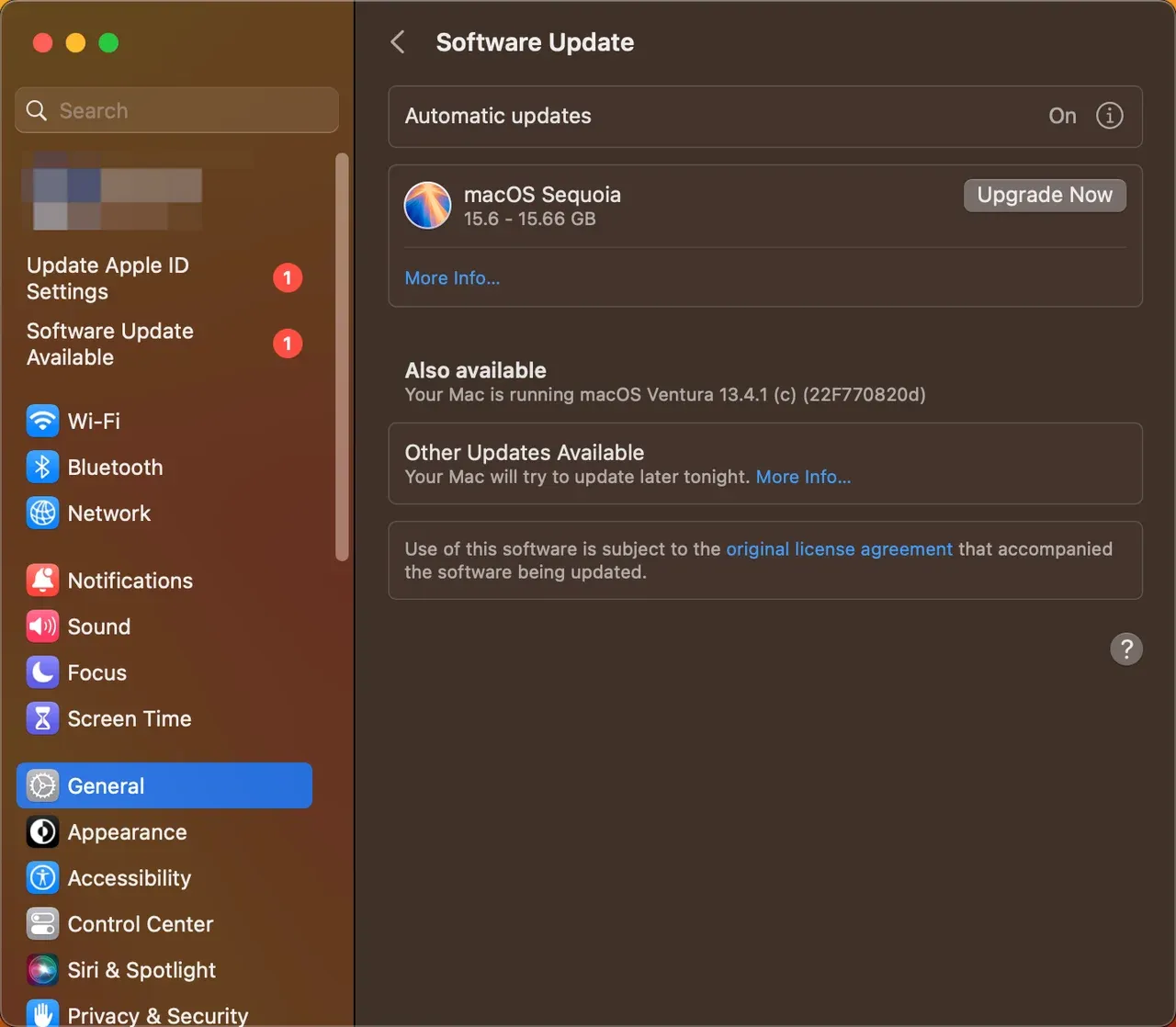Open More Info link under macOS Sequoia
This screenshot has width=1176, height=1027.
click(452, 277)
